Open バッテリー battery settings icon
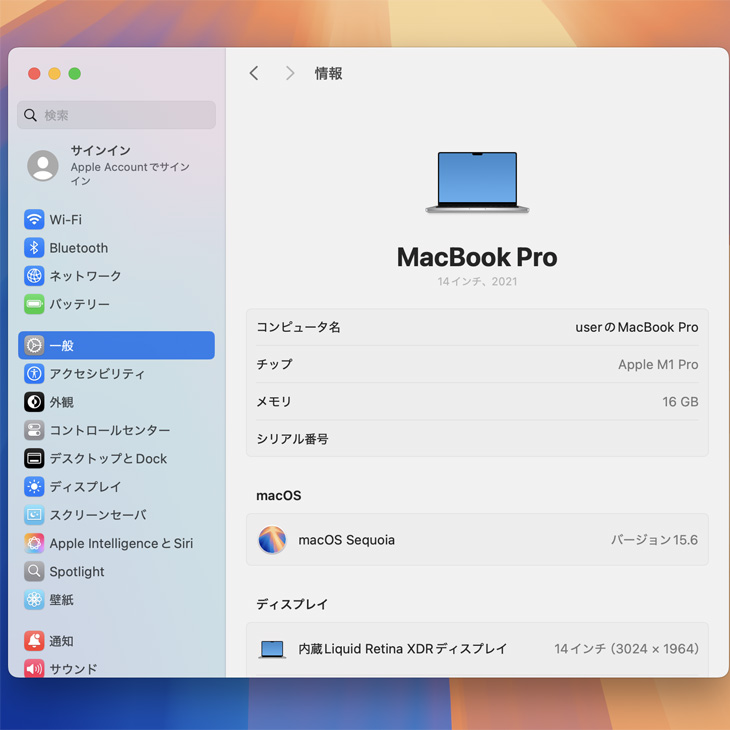Viewport: 730px width, 730px height. [34, 304]
